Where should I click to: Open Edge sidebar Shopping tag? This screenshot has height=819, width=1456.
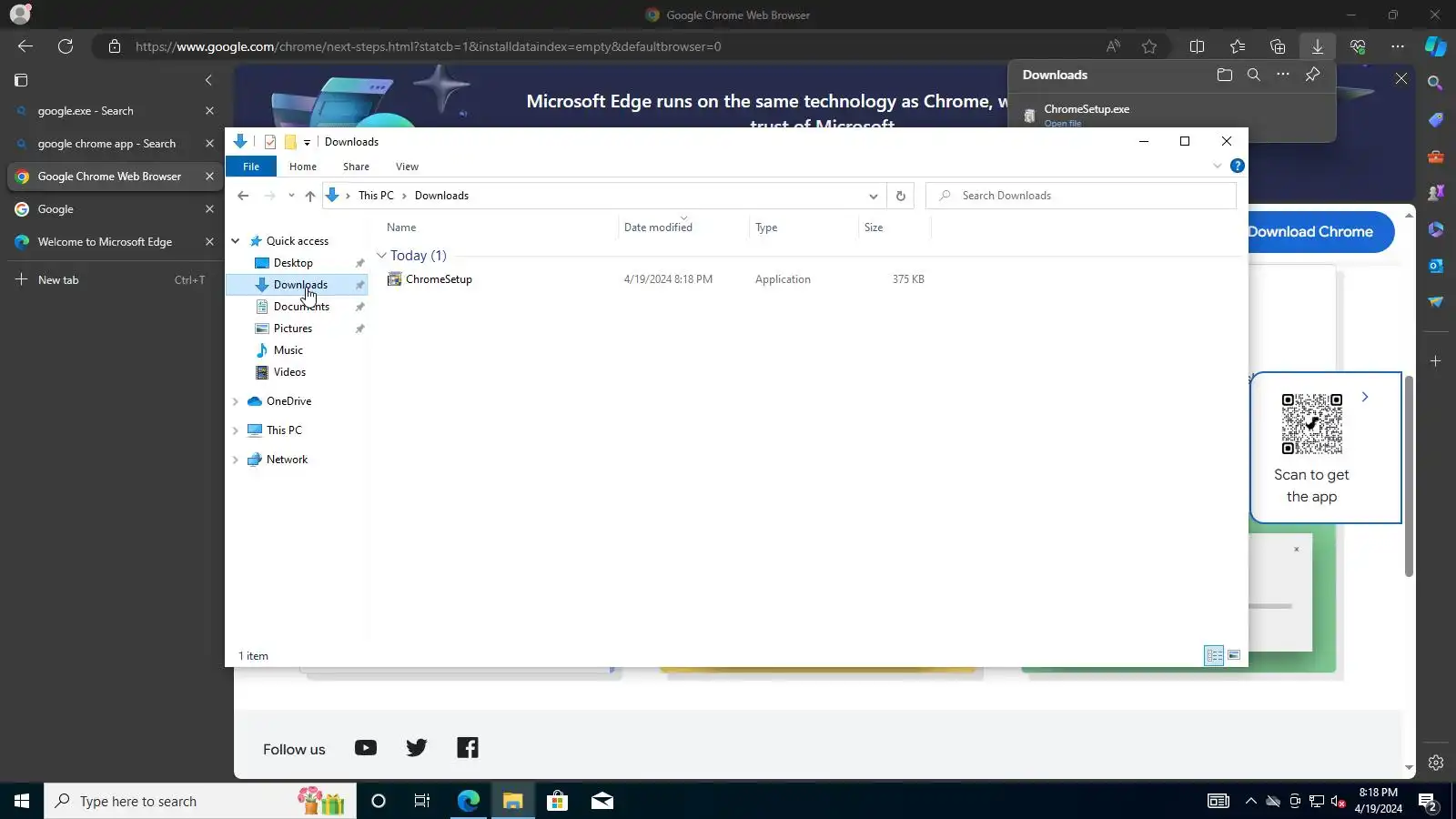[1436, 120]
